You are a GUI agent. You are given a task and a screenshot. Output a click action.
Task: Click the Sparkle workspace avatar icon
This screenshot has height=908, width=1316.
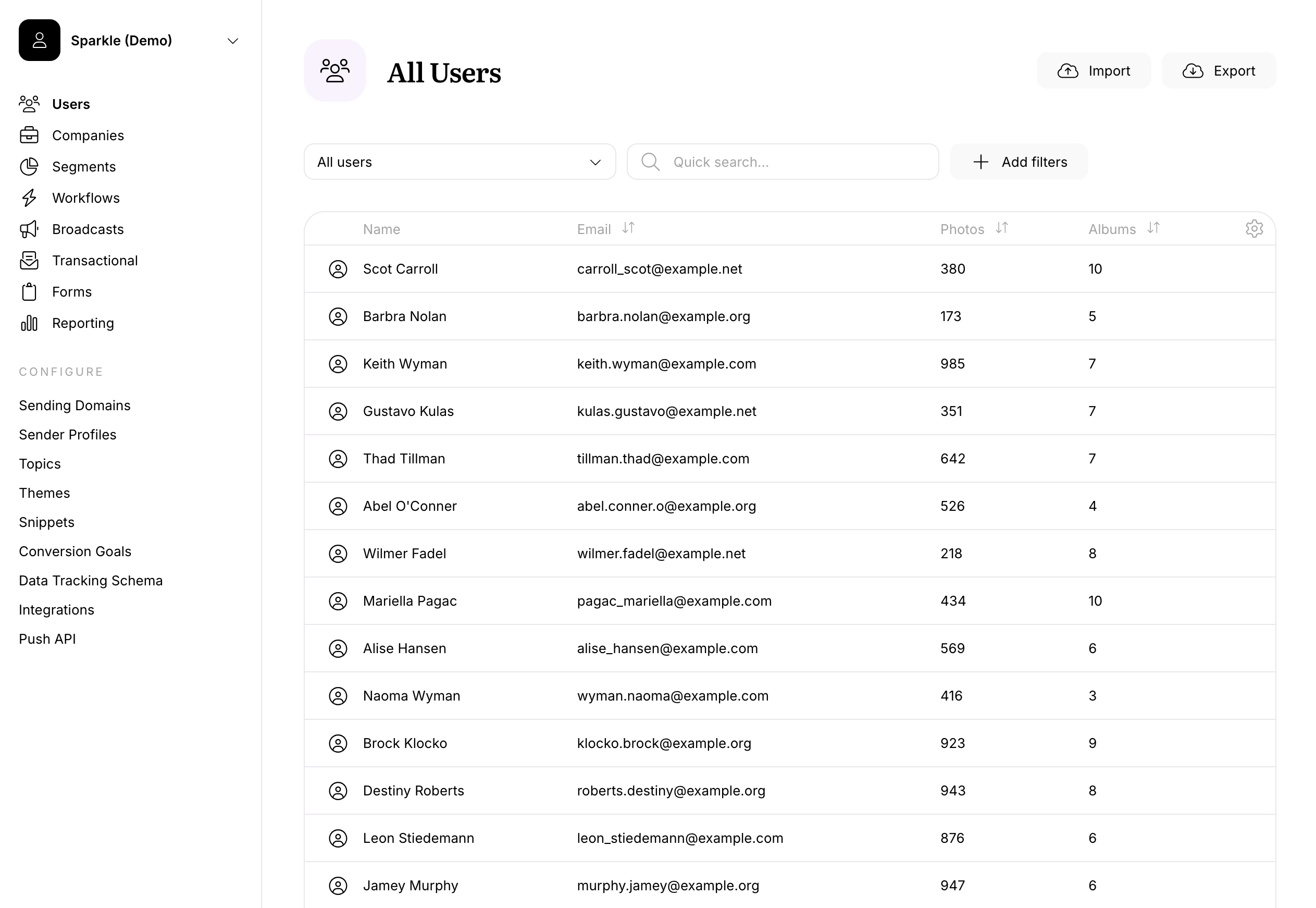click(39, 40)
